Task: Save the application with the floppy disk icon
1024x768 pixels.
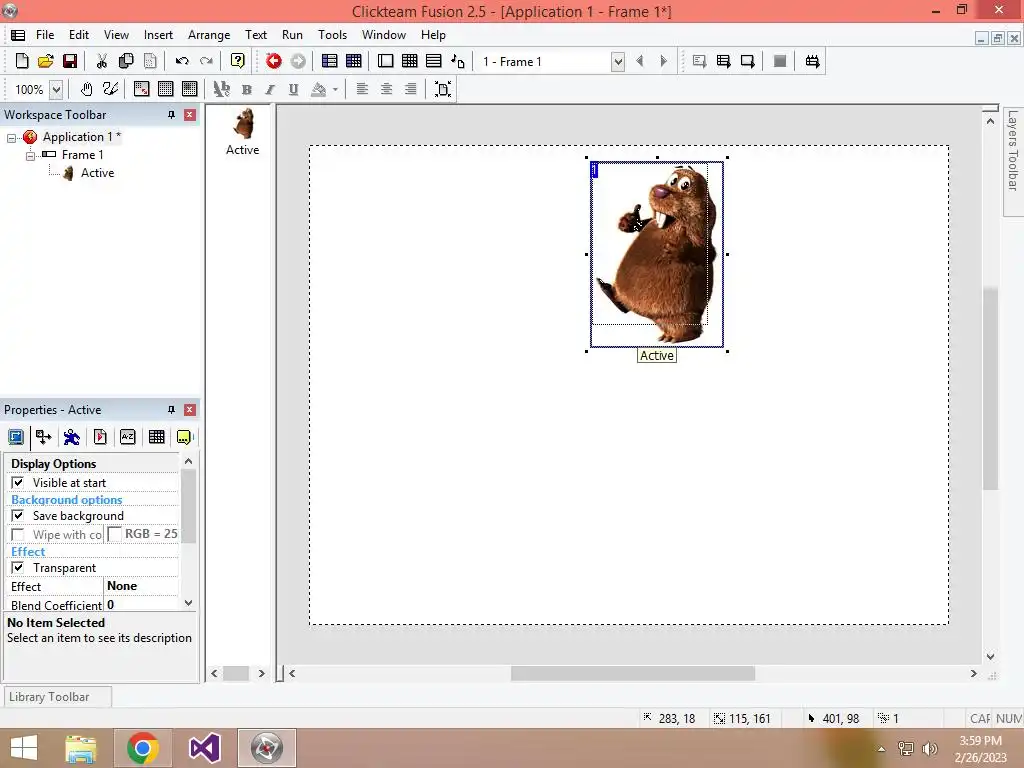Action: 70,61
